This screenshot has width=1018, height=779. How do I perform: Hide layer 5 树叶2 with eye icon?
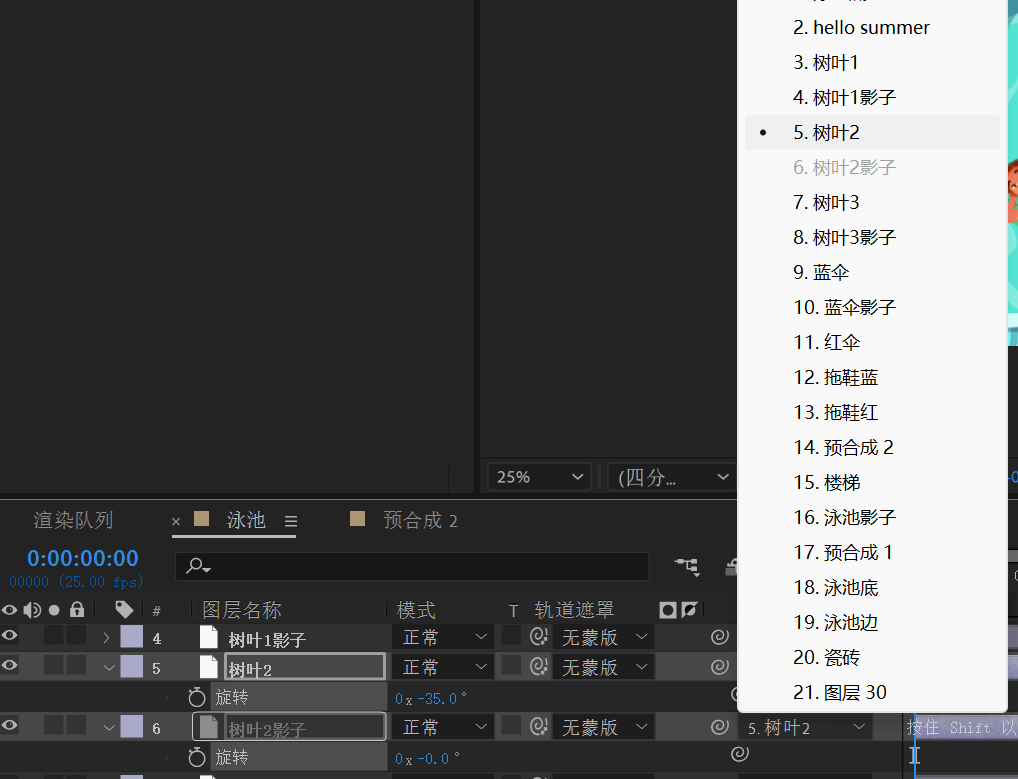click(x=9, y=665)
